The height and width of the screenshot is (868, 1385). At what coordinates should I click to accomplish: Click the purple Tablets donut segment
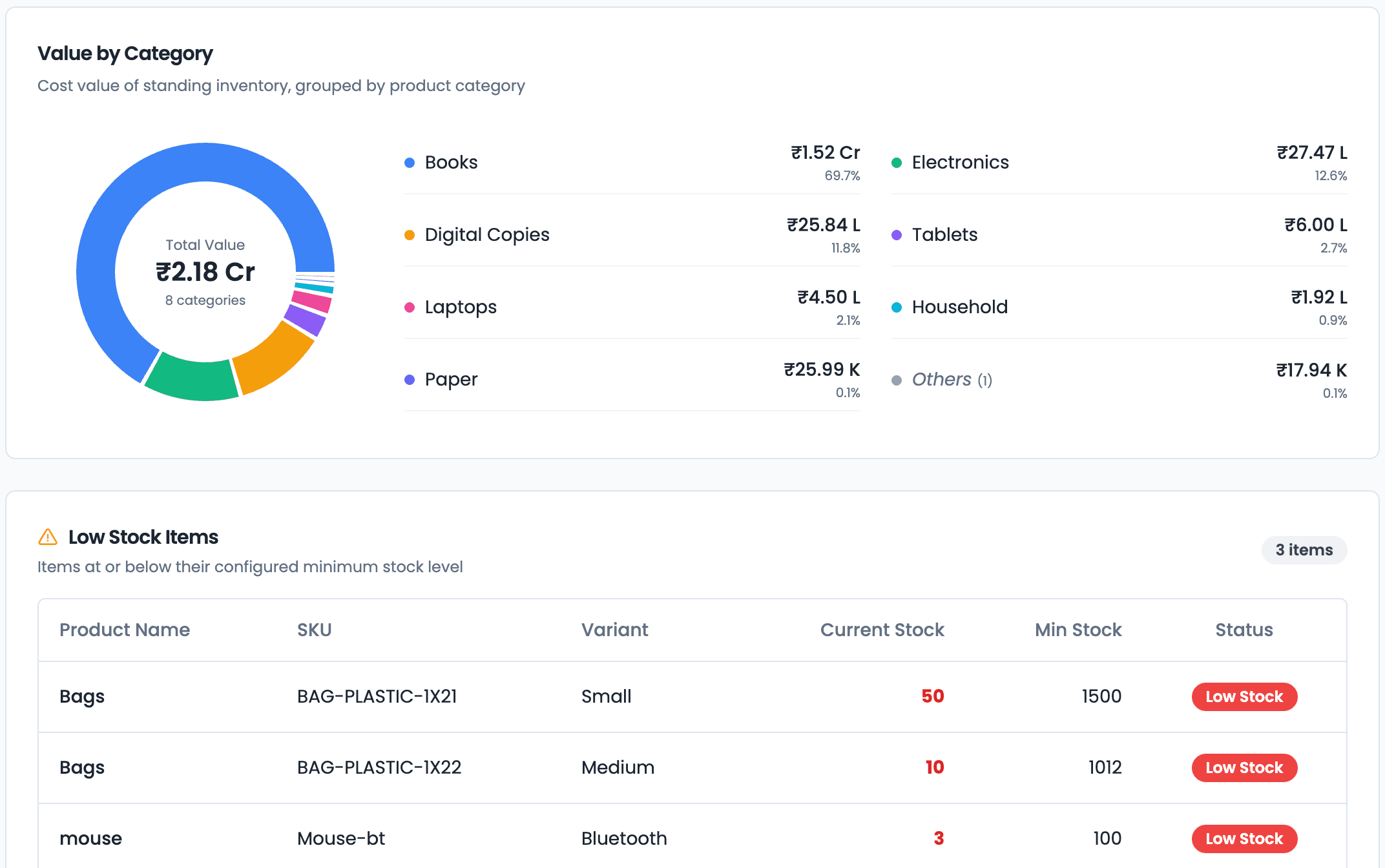(x=305, y=320)
